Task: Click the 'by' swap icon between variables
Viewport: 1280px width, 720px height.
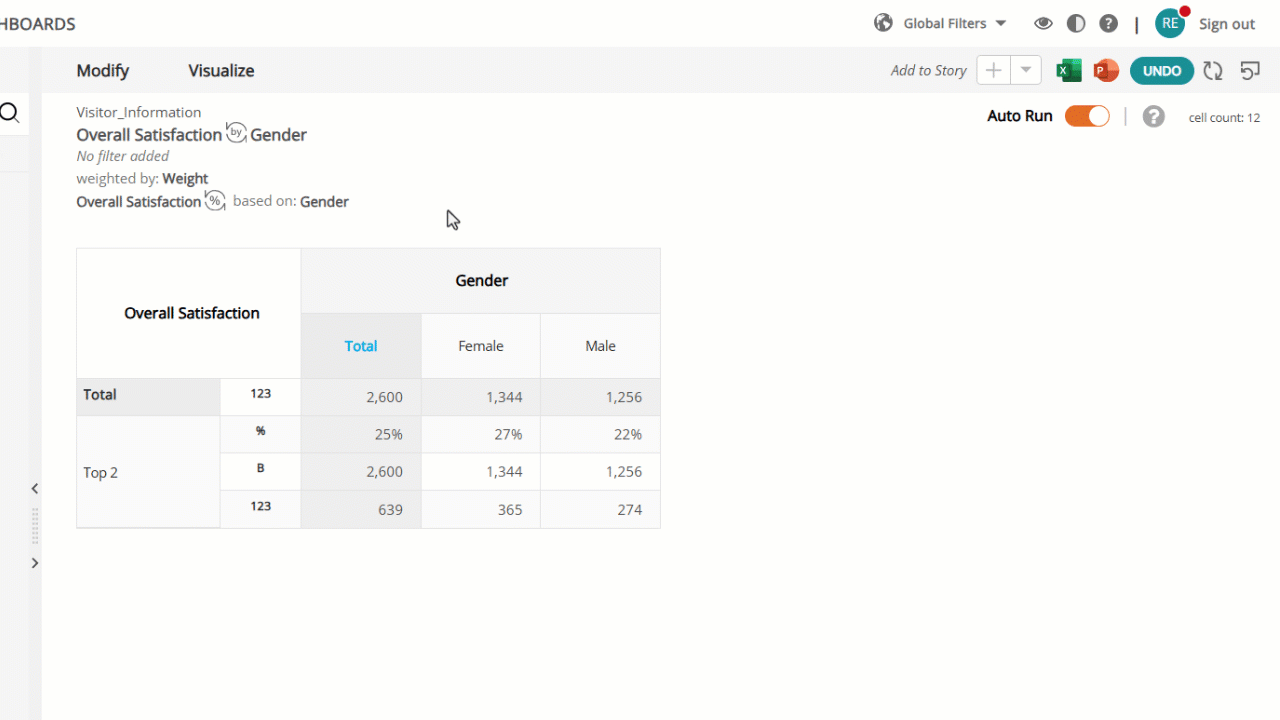Action: (236, 132)
